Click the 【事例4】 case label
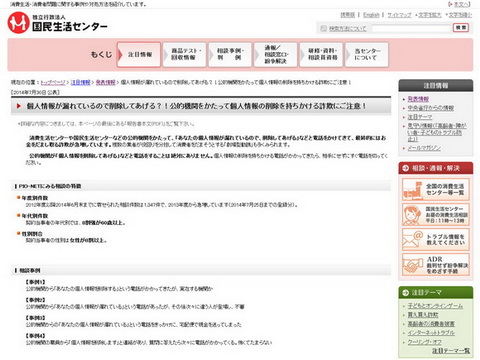 pos(35,336)
